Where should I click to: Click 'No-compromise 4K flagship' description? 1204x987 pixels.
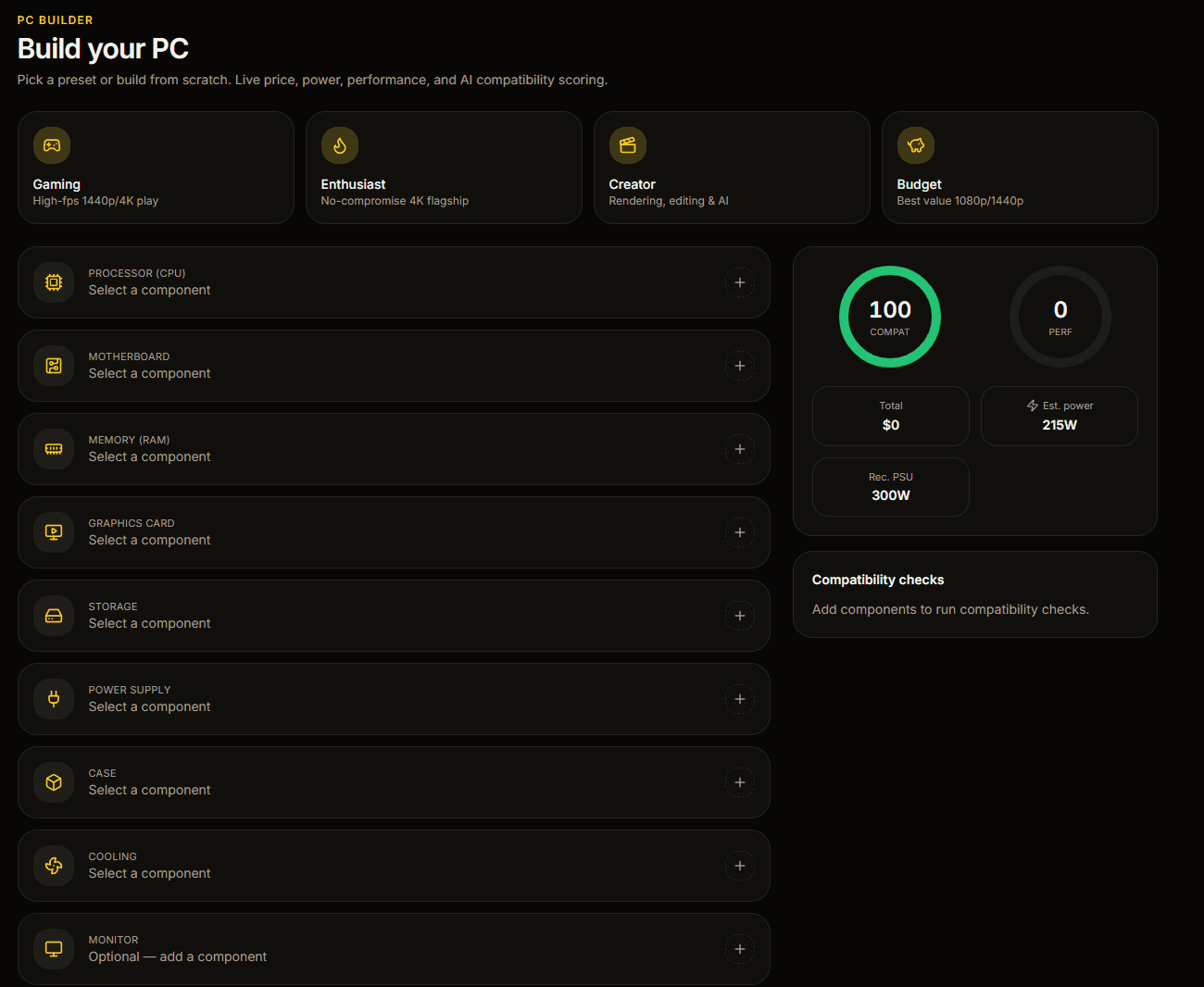pos(395,201)
